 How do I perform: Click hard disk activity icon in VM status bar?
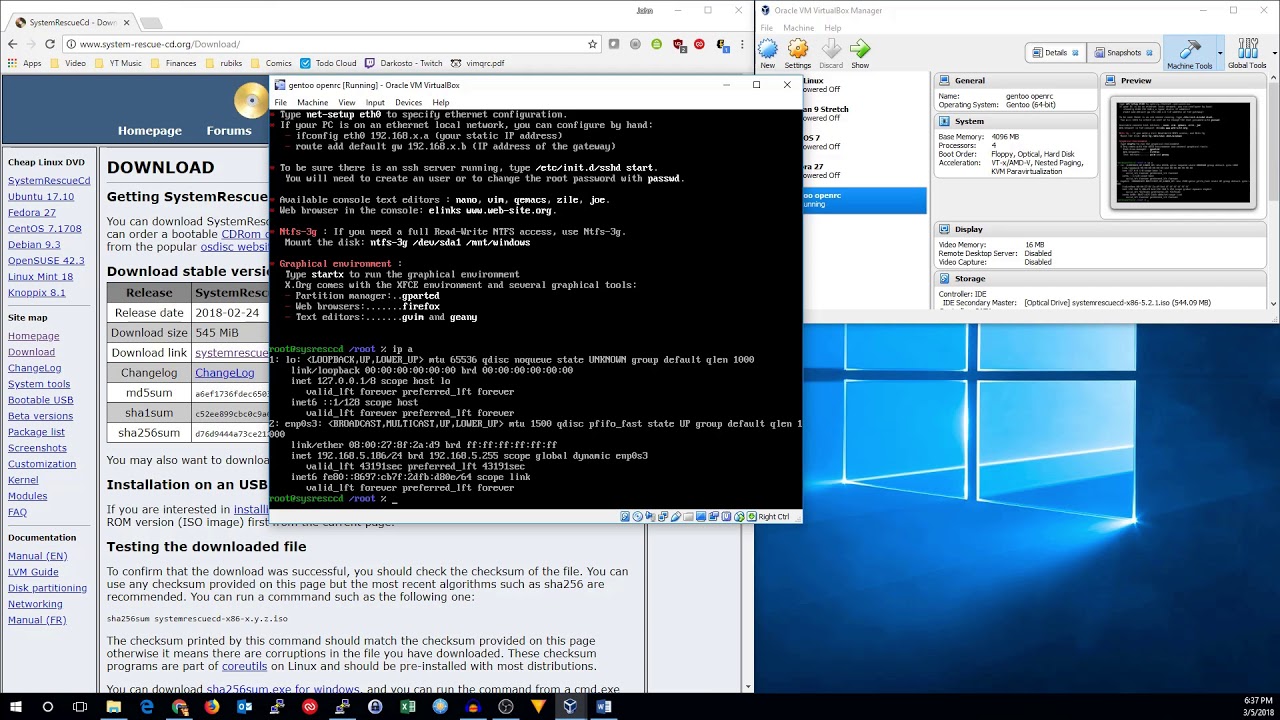tap(625, 517)
